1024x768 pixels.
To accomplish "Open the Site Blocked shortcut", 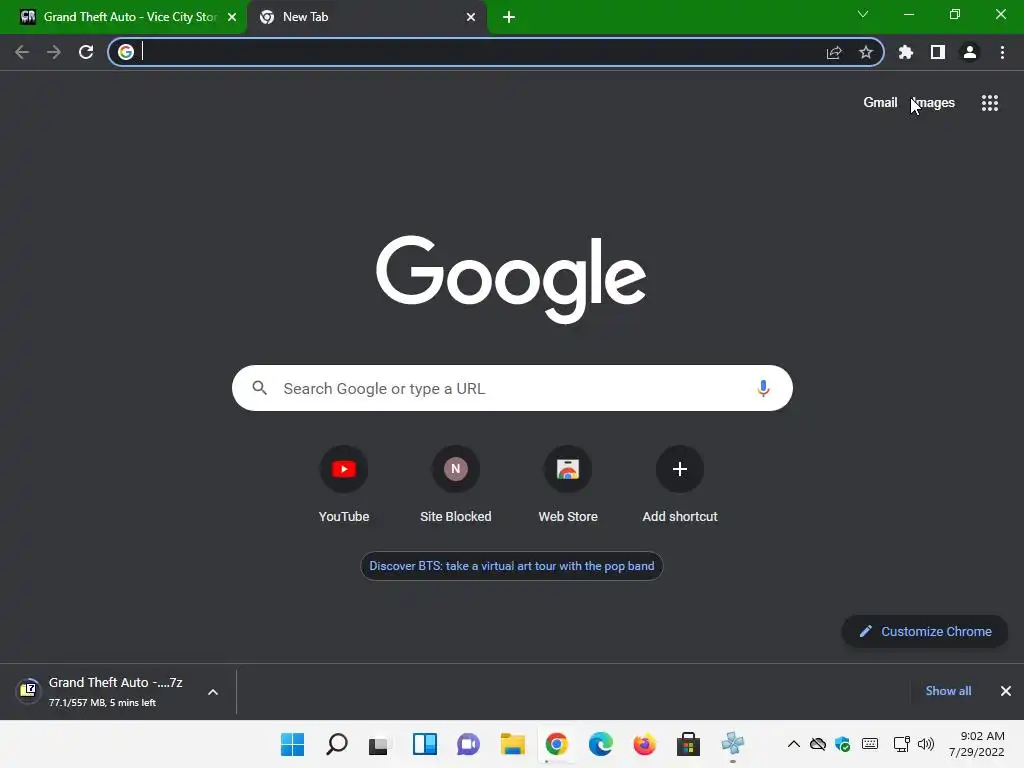I will coord(456,485).
